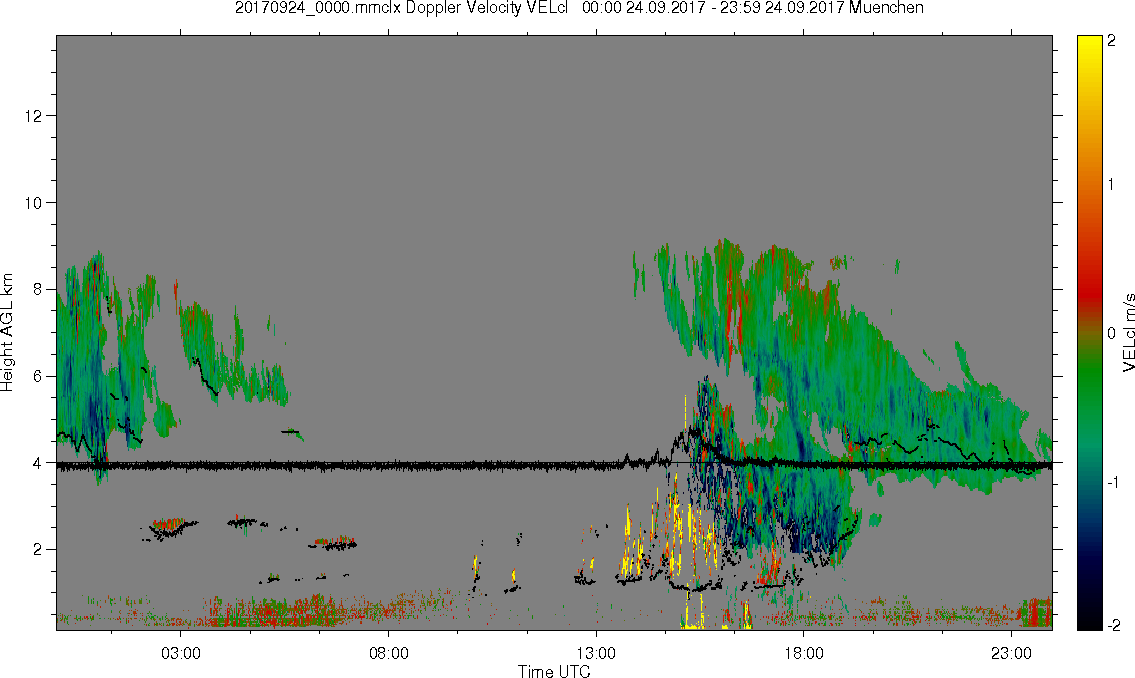Screen dimensions: 1135x678
Task: Click the 13:00 time tick label
Action: pos(596,653)
